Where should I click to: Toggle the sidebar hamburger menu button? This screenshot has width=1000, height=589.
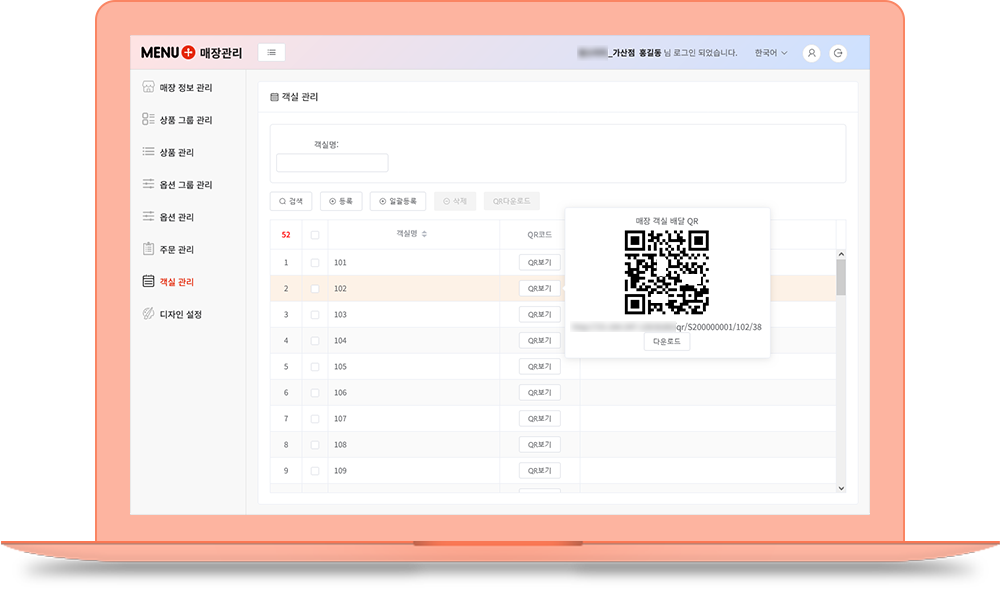(272, 53)
